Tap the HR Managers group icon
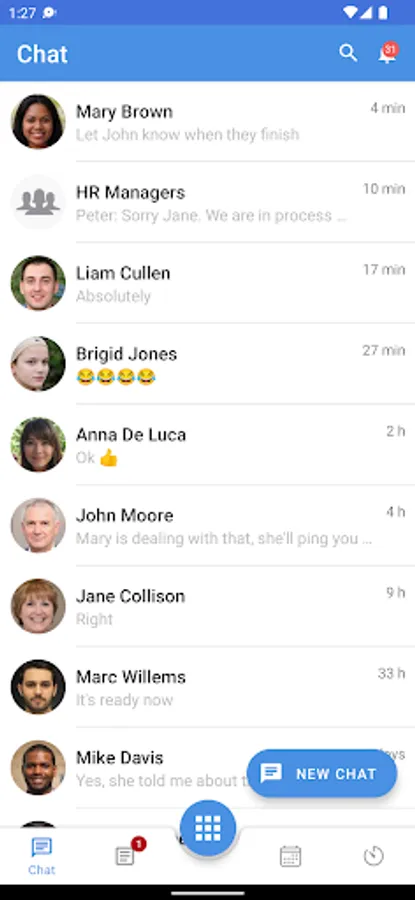 tap(38, 203)
